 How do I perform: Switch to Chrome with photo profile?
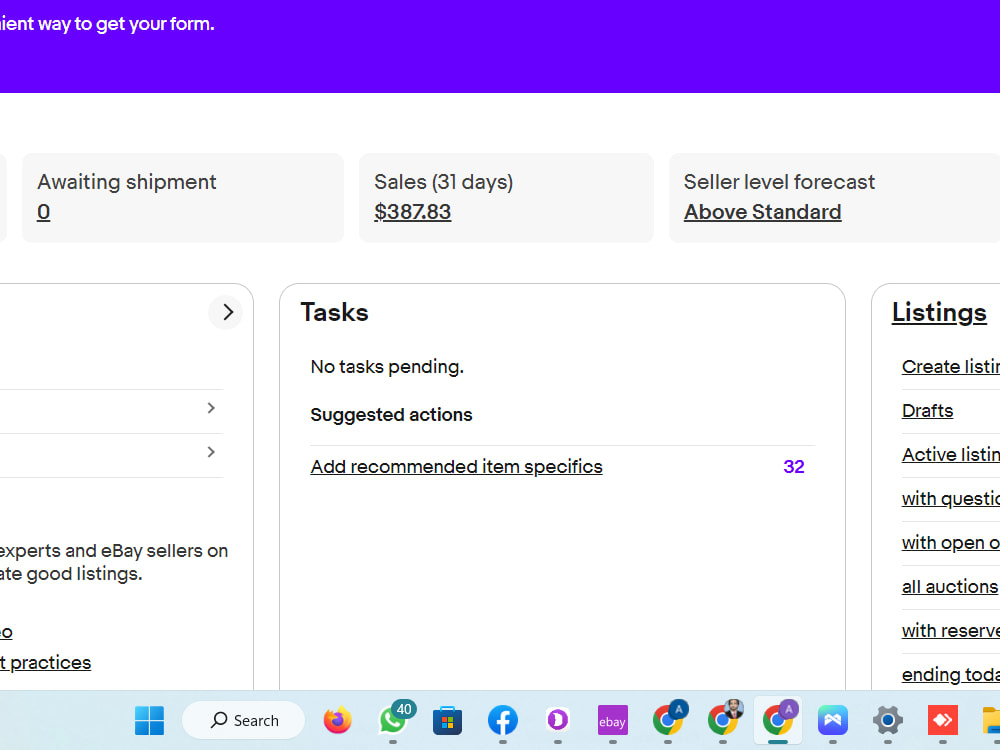724,719
